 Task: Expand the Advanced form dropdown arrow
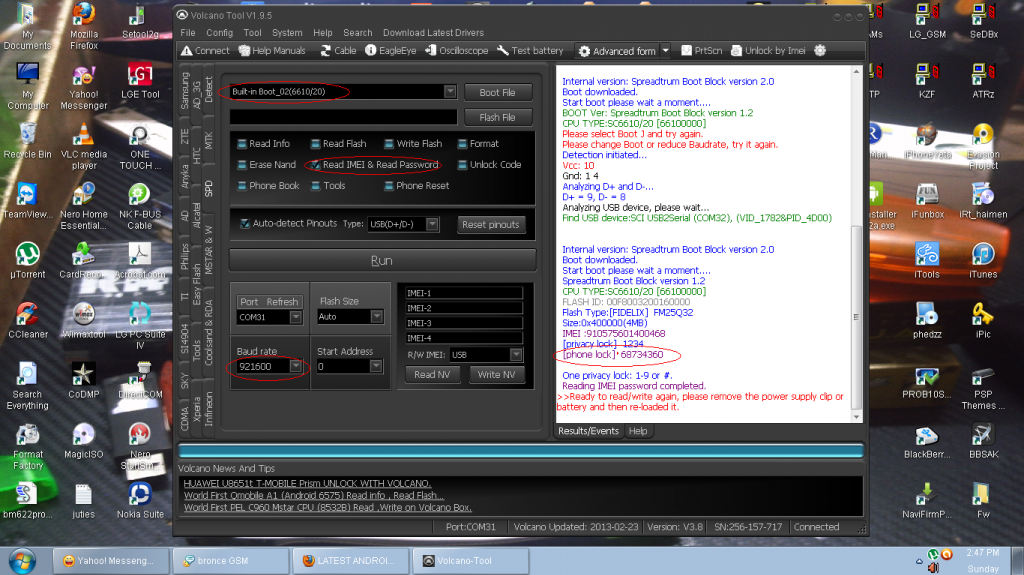[x=665, y=50]
